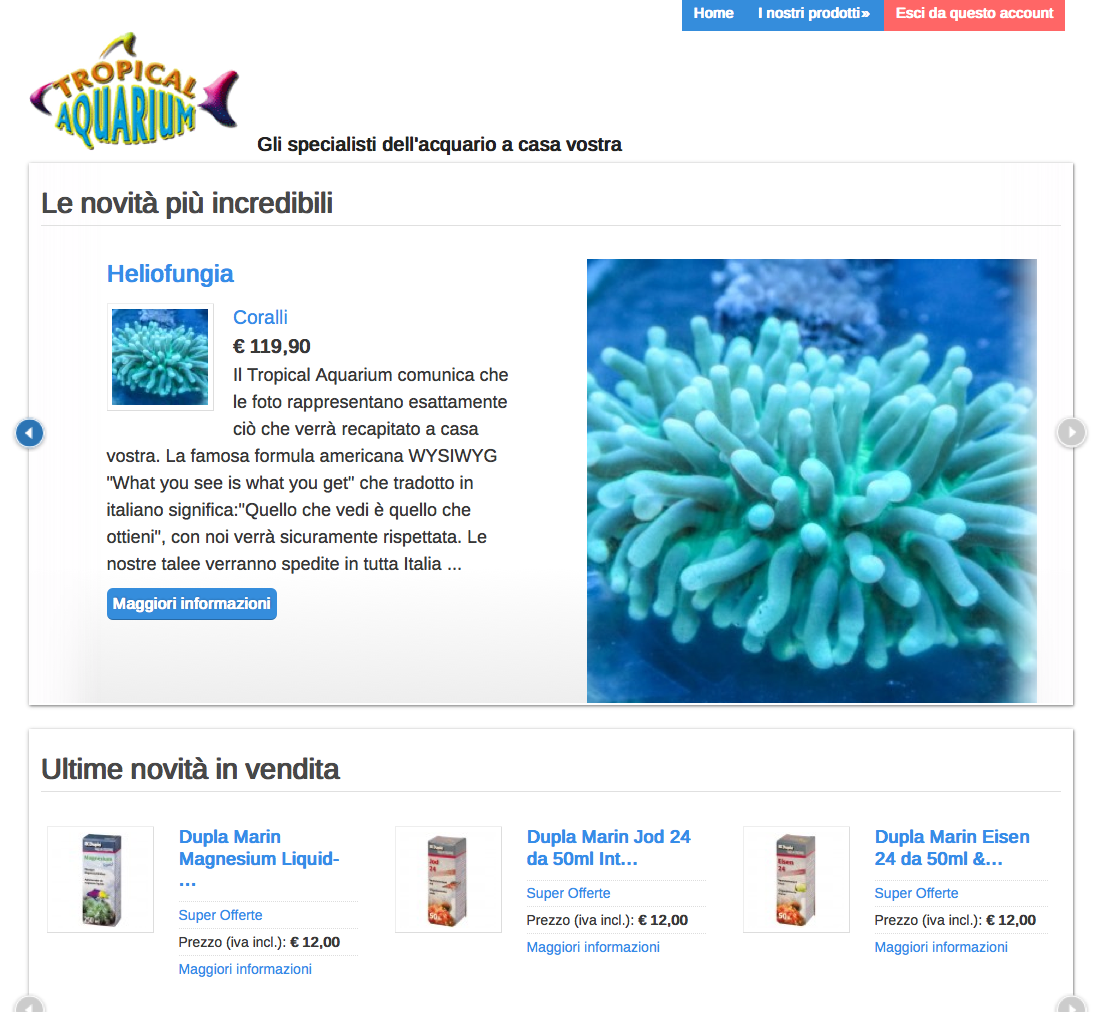Click the Tropical Aquarium logo

pyautogui.click(x=134, y=91)
